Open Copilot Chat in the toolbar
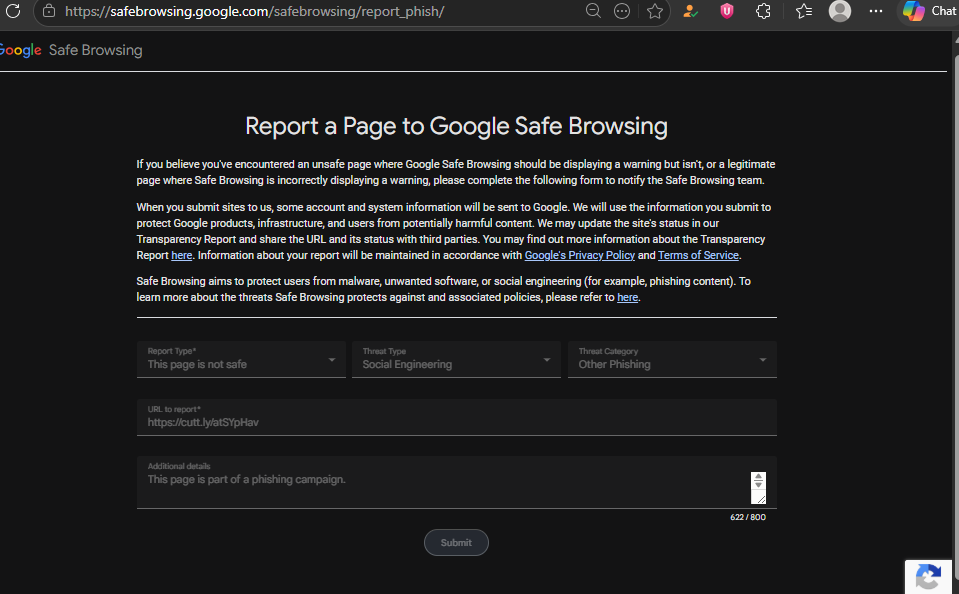This screenshot has height=594, width=959. tap(930, 11)
